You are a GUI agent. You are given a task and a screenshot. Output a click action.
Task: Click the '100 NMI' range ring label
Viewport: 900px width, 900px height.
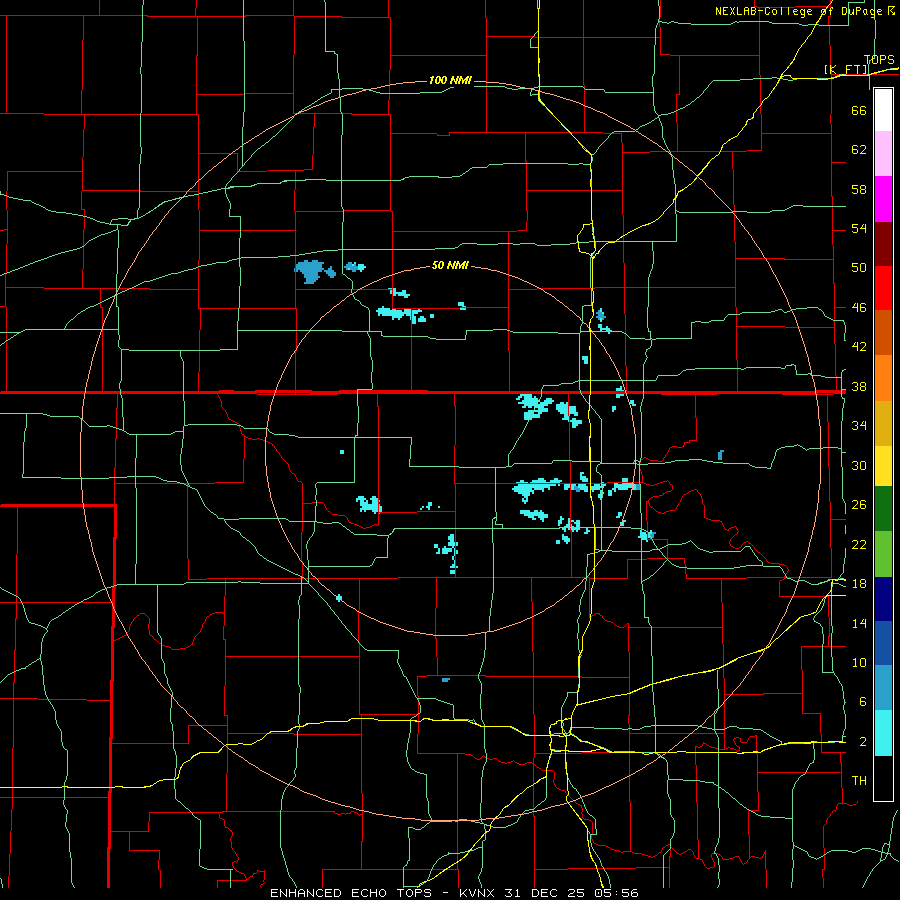[x=450, y=80]
